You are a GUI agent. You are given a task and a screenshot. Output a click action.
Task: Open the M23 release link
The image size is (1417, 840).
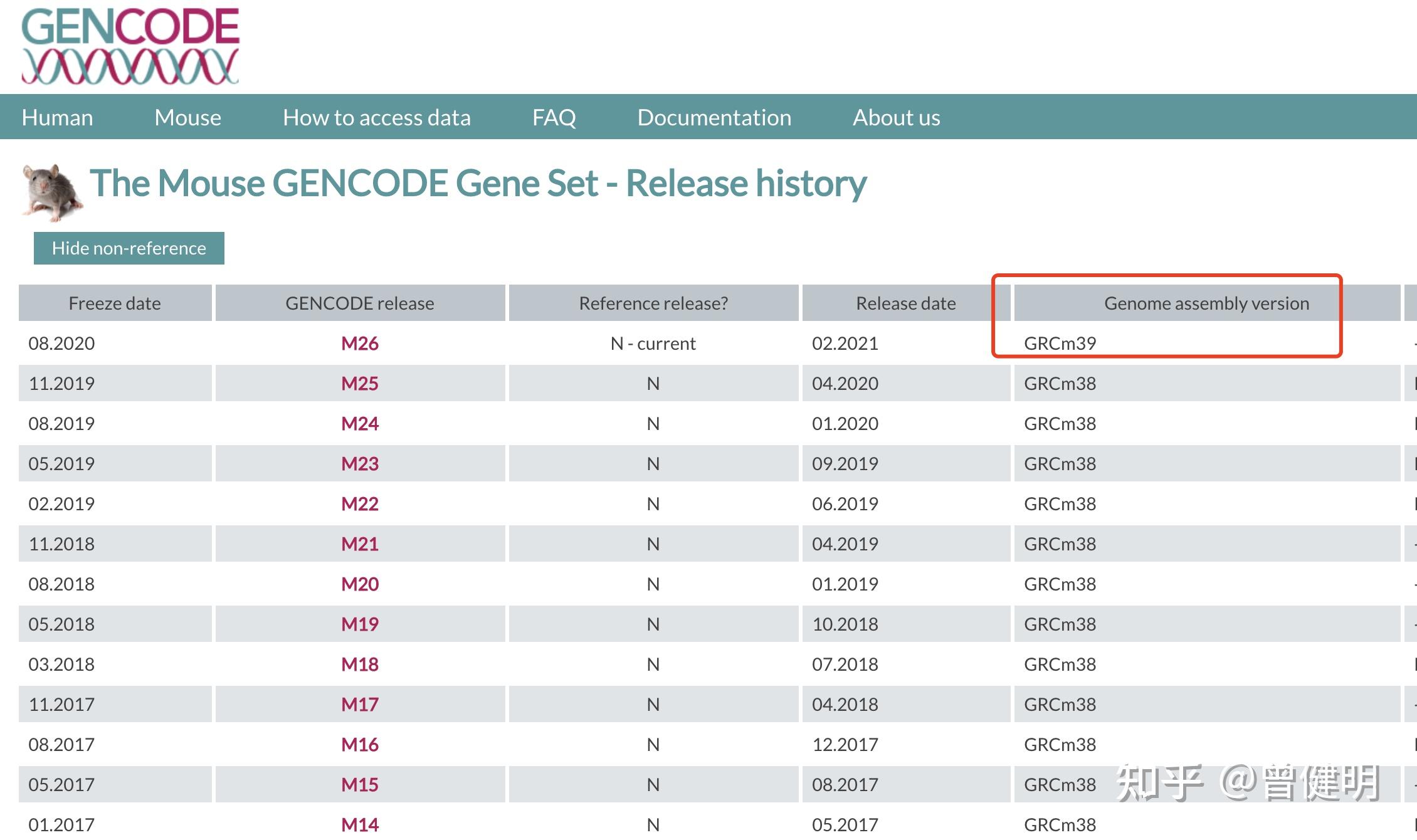[x=359, y=464]
